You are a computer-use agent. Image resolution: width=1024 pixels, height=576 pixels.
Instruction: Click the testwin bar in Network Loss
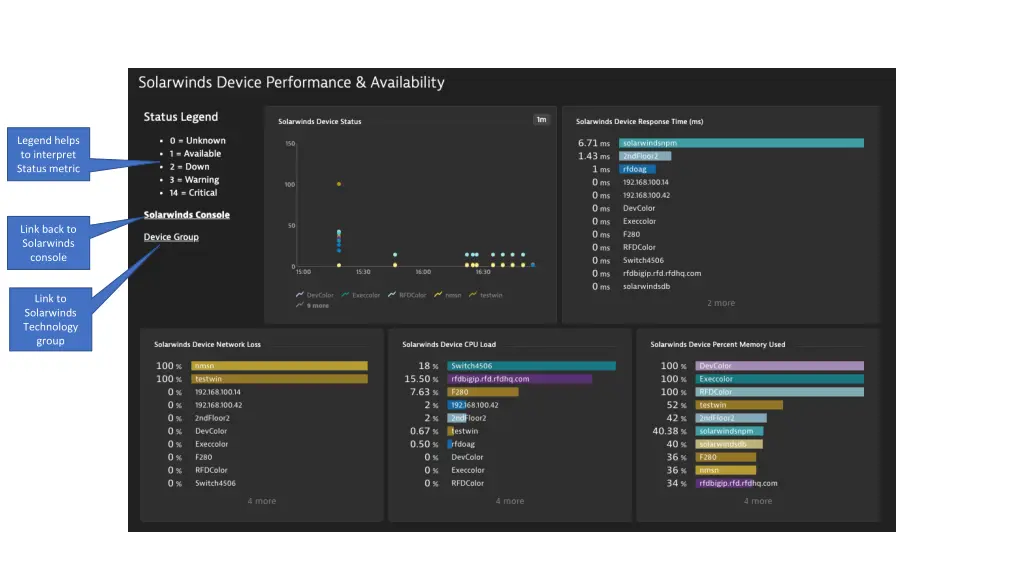(x=278, y=379)
